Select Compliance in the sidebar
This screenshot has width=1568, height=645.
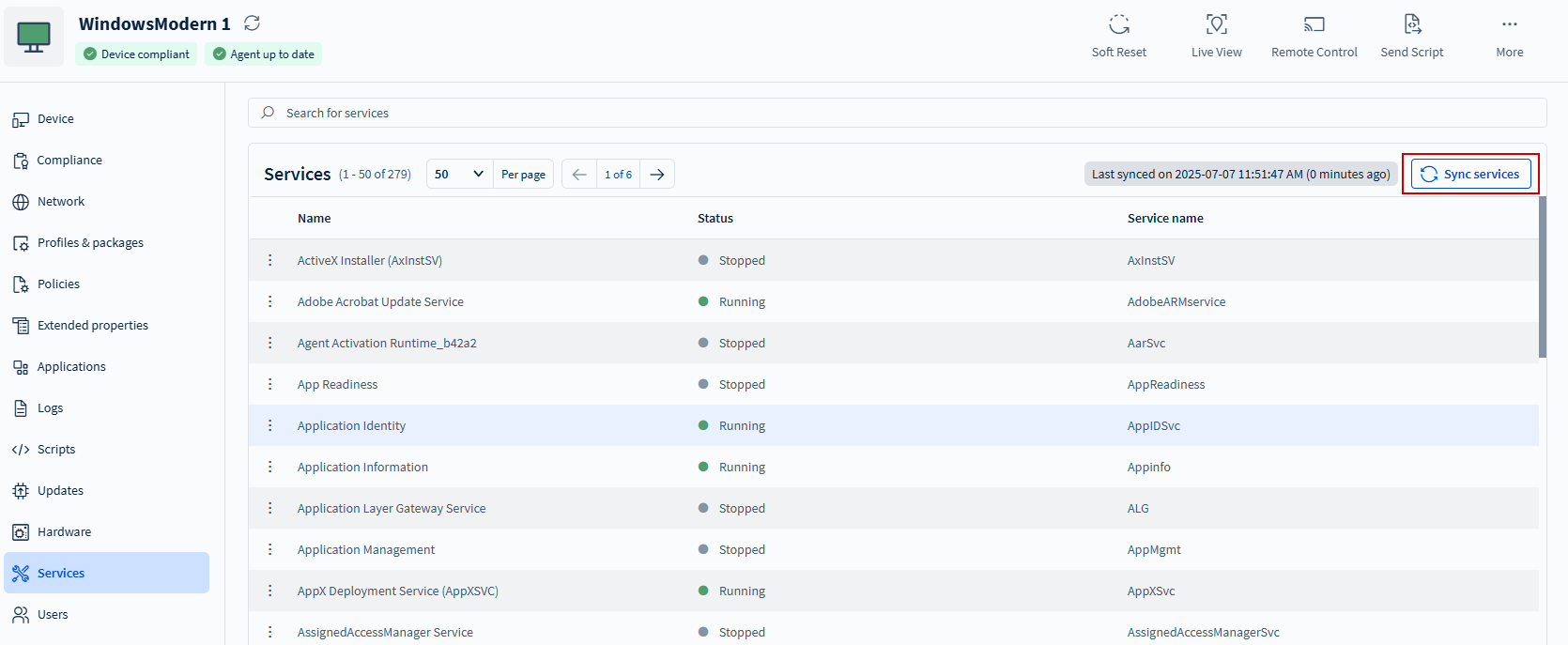click(69, 161)
